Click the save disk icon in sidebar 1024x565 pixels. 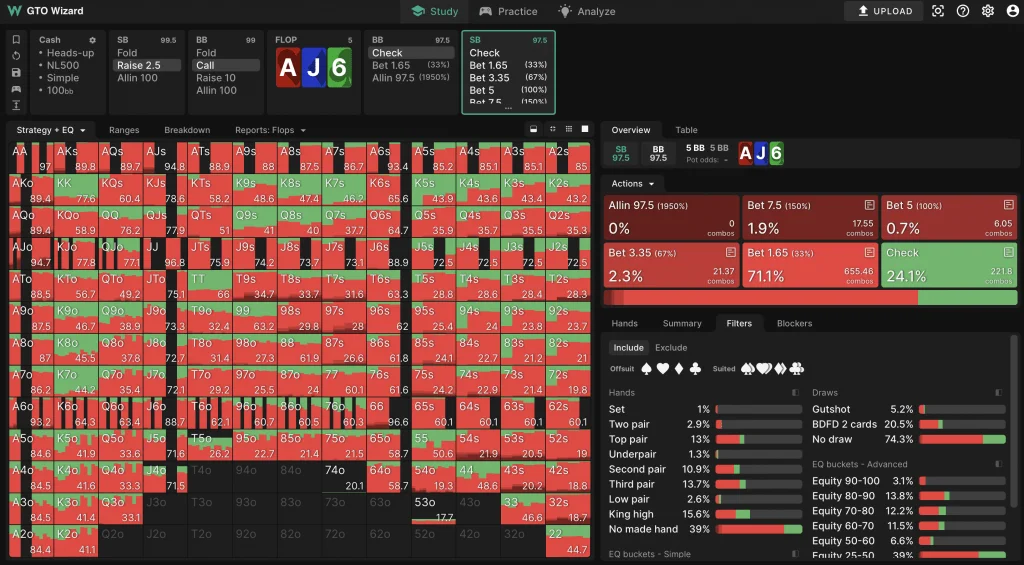pyautogui.click(x=16, y=73)
